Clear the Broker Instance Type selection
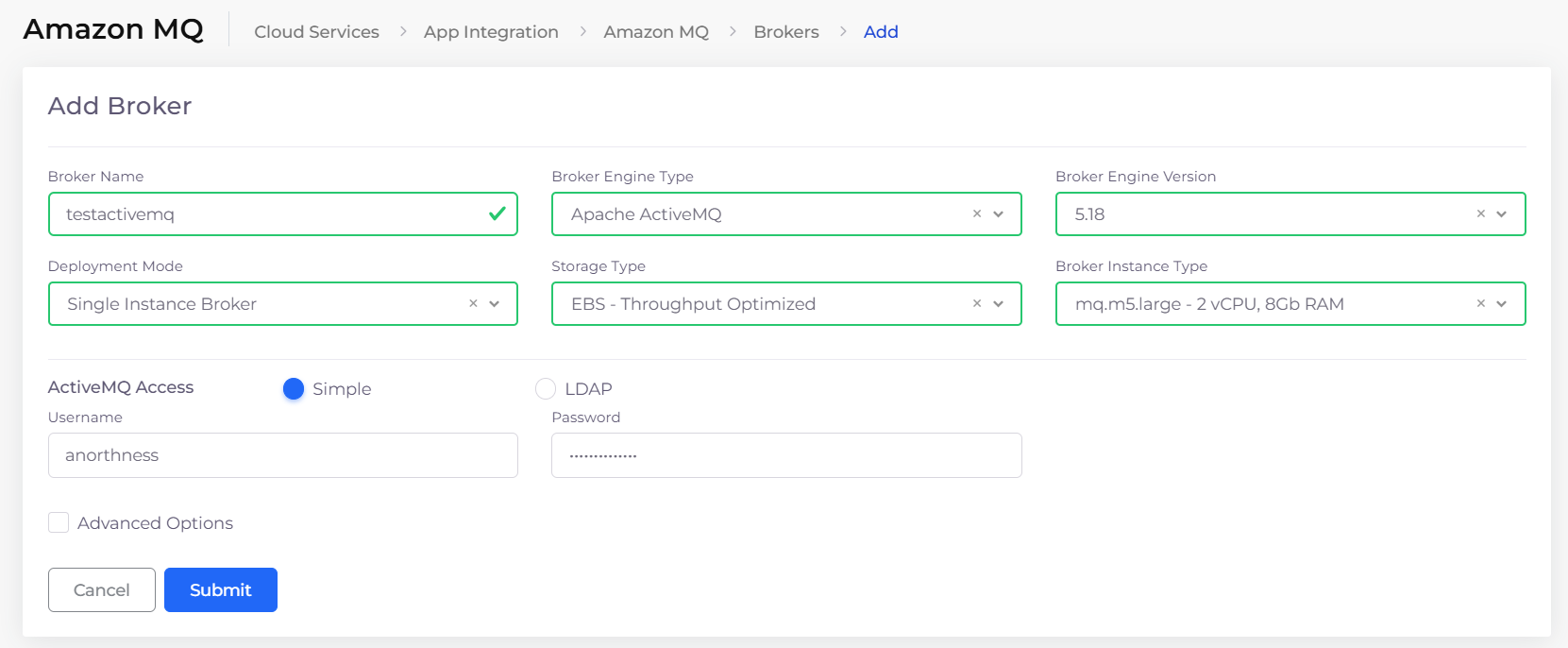The image size is (1568, 648). click(1481, 304)
